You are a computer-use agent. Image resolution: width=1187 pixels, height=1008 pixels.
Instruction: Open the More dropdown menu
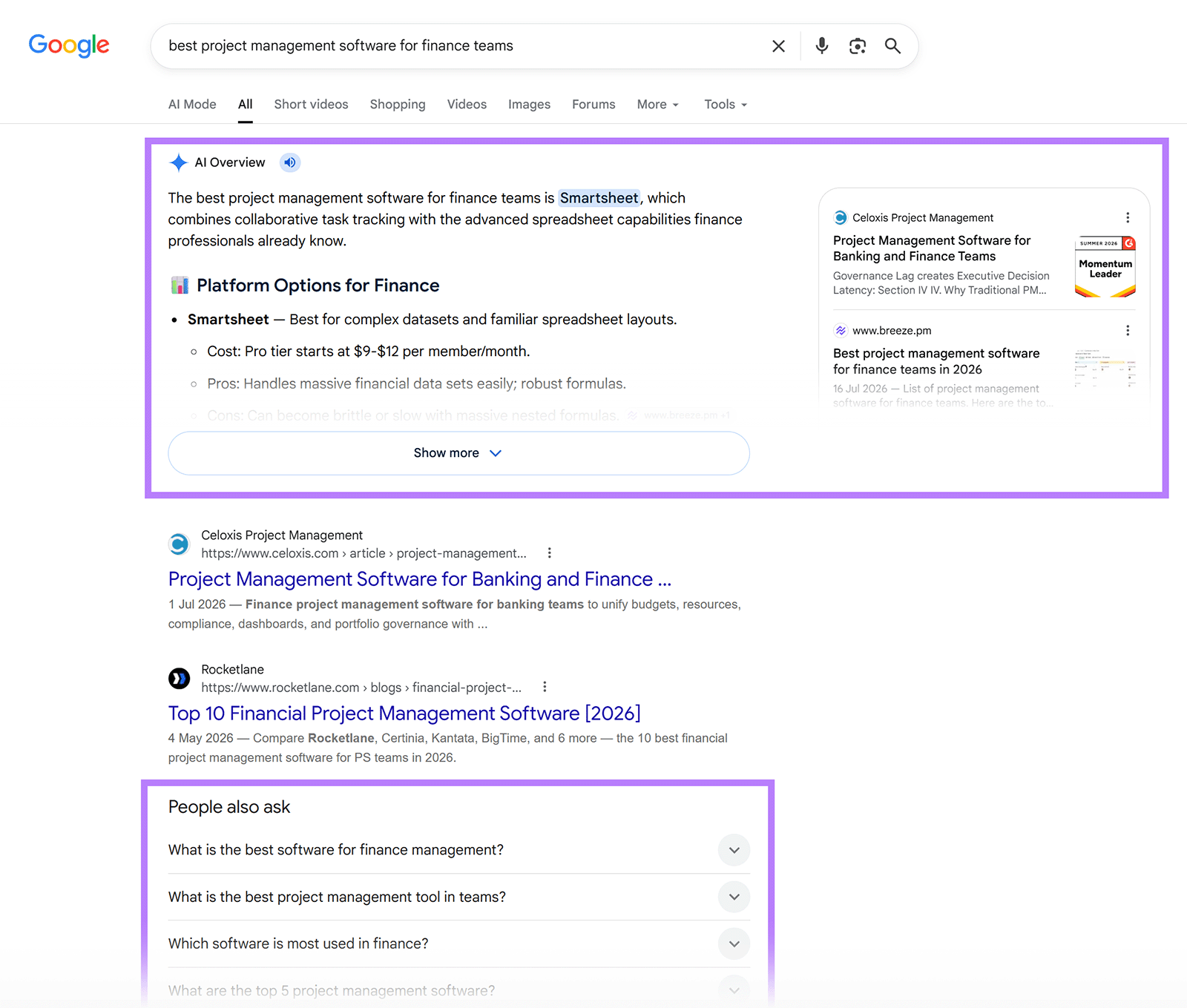click(x=658, y=105)
